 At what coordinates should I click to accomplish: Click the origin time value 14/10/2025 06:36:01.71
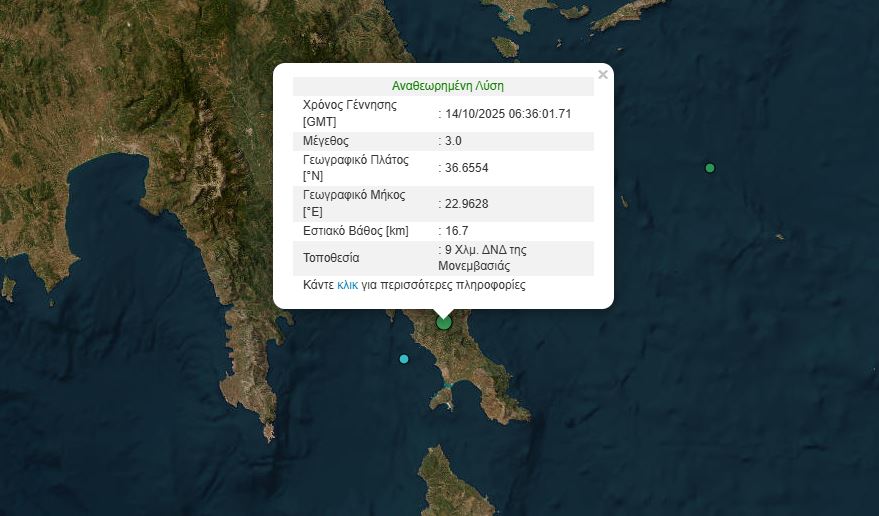pos(507,113)
